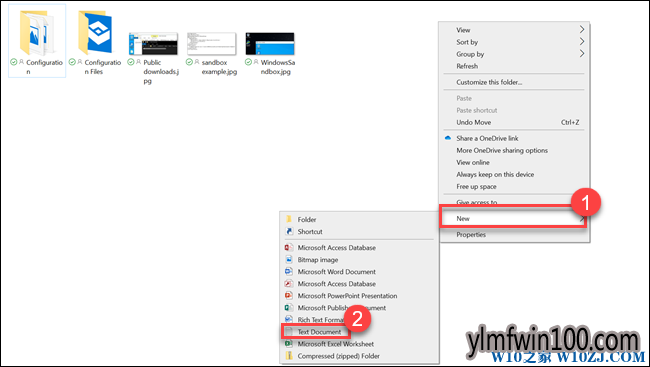Click the shared person icon beside Public downloads.jpg
Image resolution: width=650 pixels, height=367 pixels.
pos(138,62)
